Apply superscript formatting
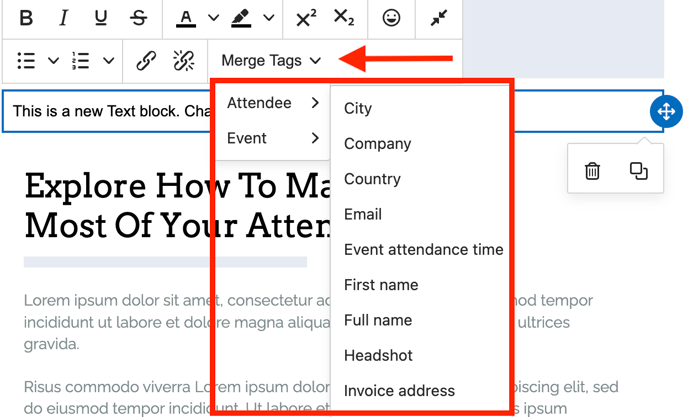Image resolution: width=688 pixels, height=417 pixels. click(x=306, y=18)
